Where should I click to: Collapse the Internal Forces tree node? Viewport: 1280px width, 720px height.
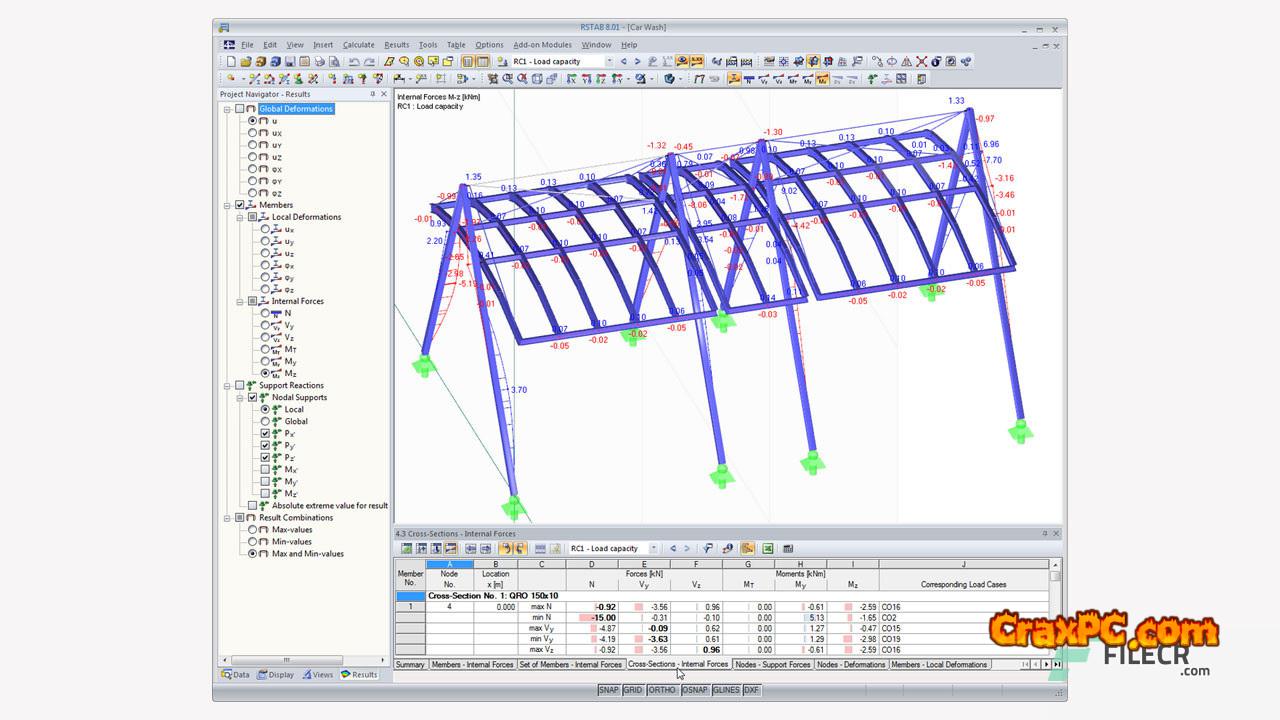pyautogui.click(x=239, y=301)
